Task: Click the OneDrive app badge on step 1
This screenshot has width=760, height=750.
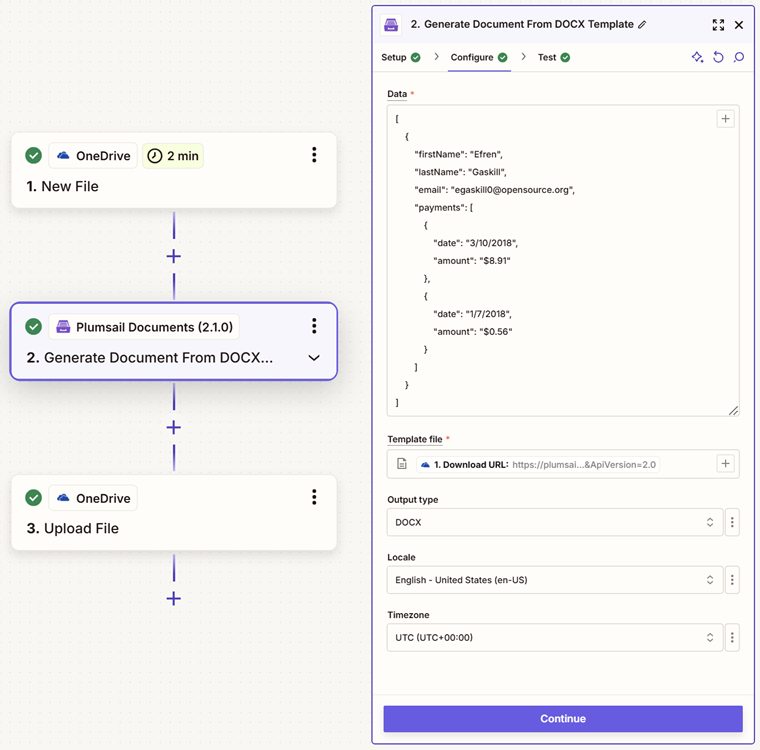Action: tap(93, 156)
